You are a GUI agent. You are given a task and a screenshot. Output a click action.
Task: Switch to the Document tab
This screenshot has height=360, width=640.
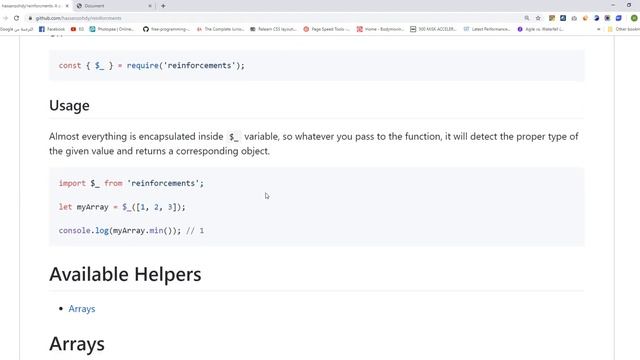click(x=114, y=6)
